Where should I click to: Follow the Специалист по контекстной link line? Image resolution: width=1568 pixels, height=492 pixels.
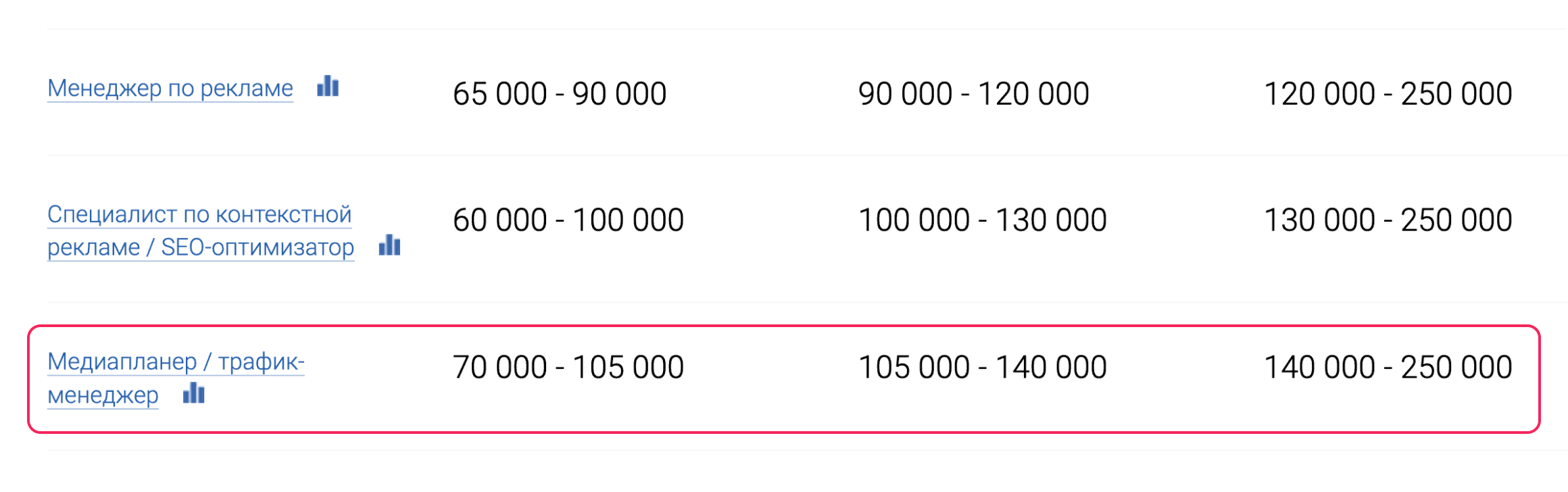pyautogui.click(x=199, y=214)
